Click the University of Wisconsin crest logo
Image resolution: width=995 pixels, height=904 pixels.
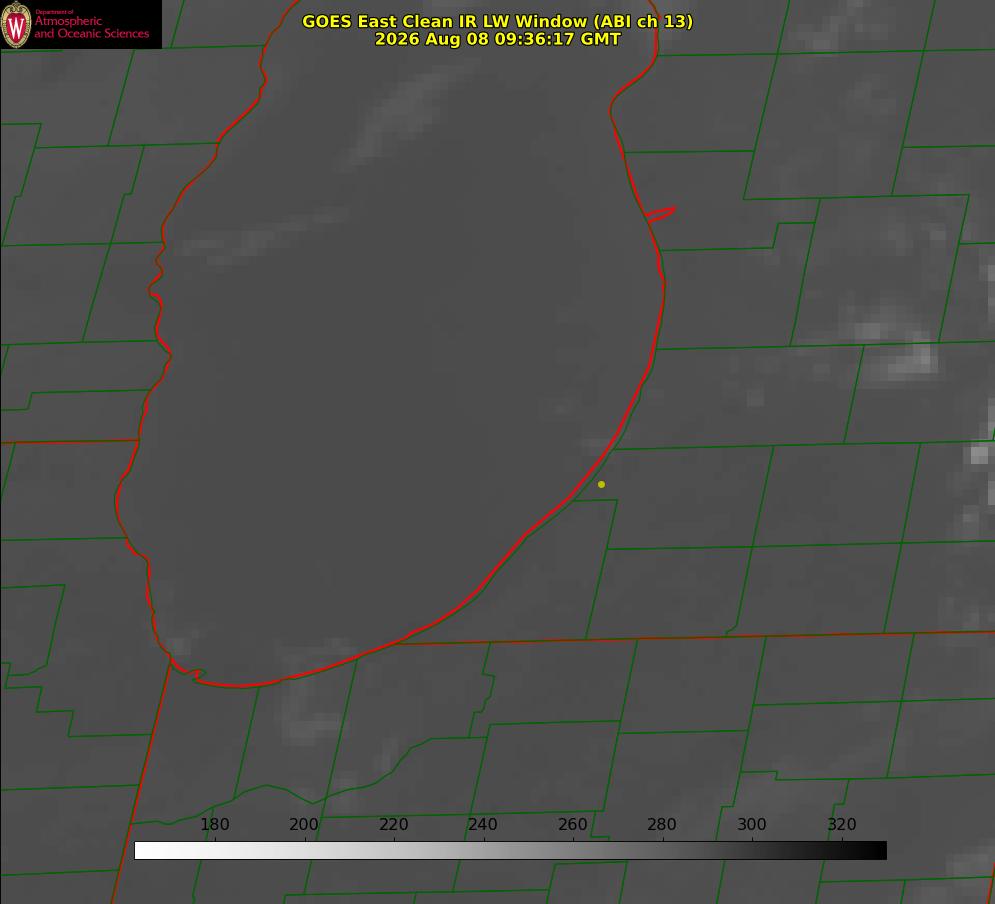click(x=16, y=24)
